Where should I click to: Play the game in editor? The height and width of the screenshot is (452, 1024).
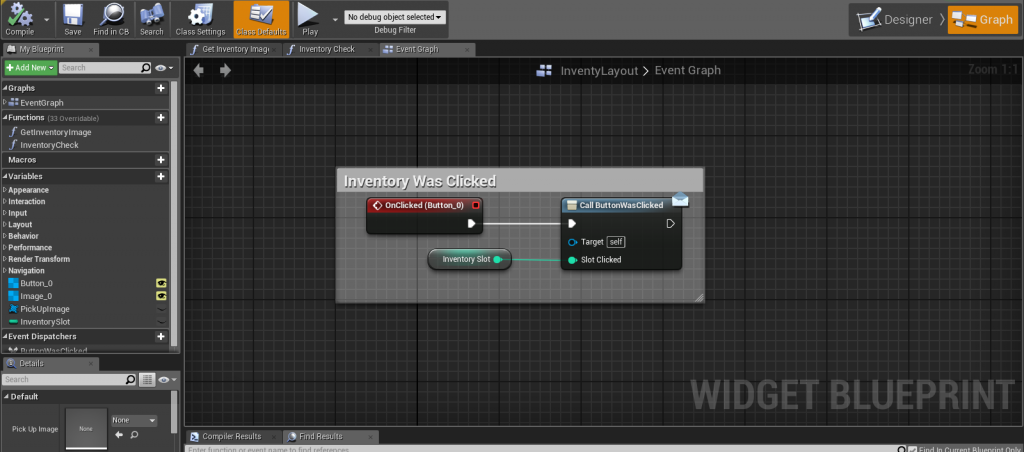click(310, 19)
